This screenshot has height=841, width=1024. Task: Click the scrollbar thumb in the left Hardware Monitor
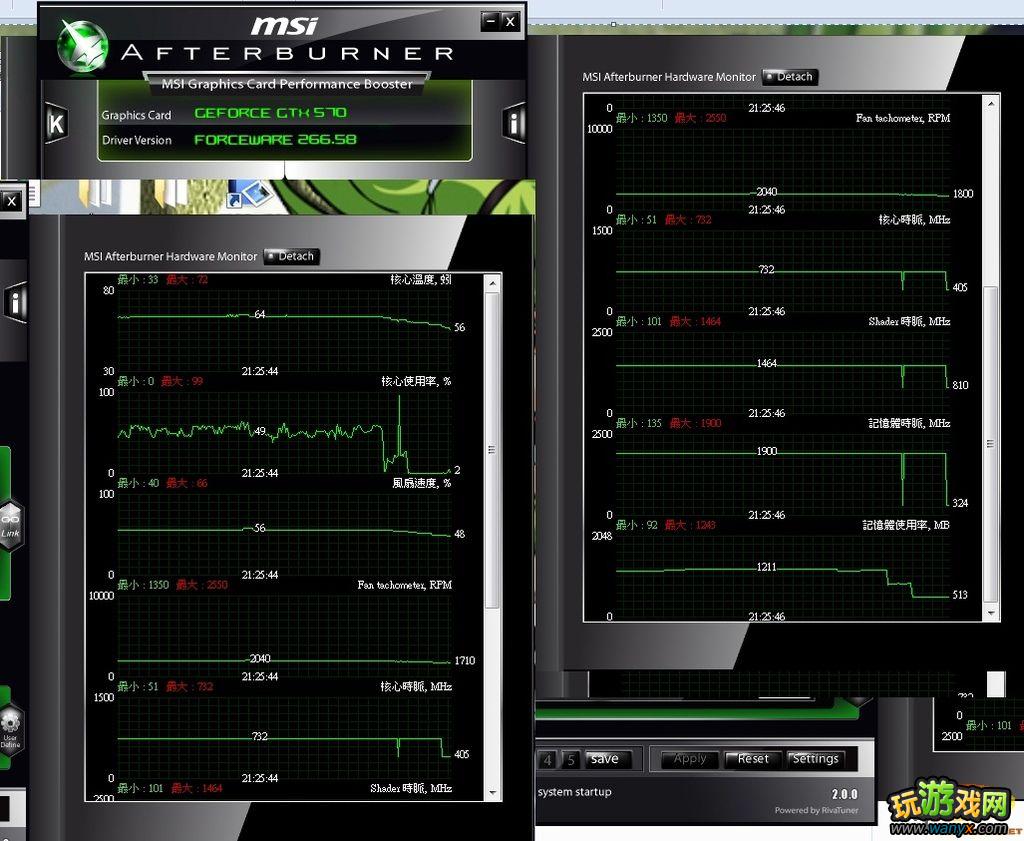coord(492,451)
